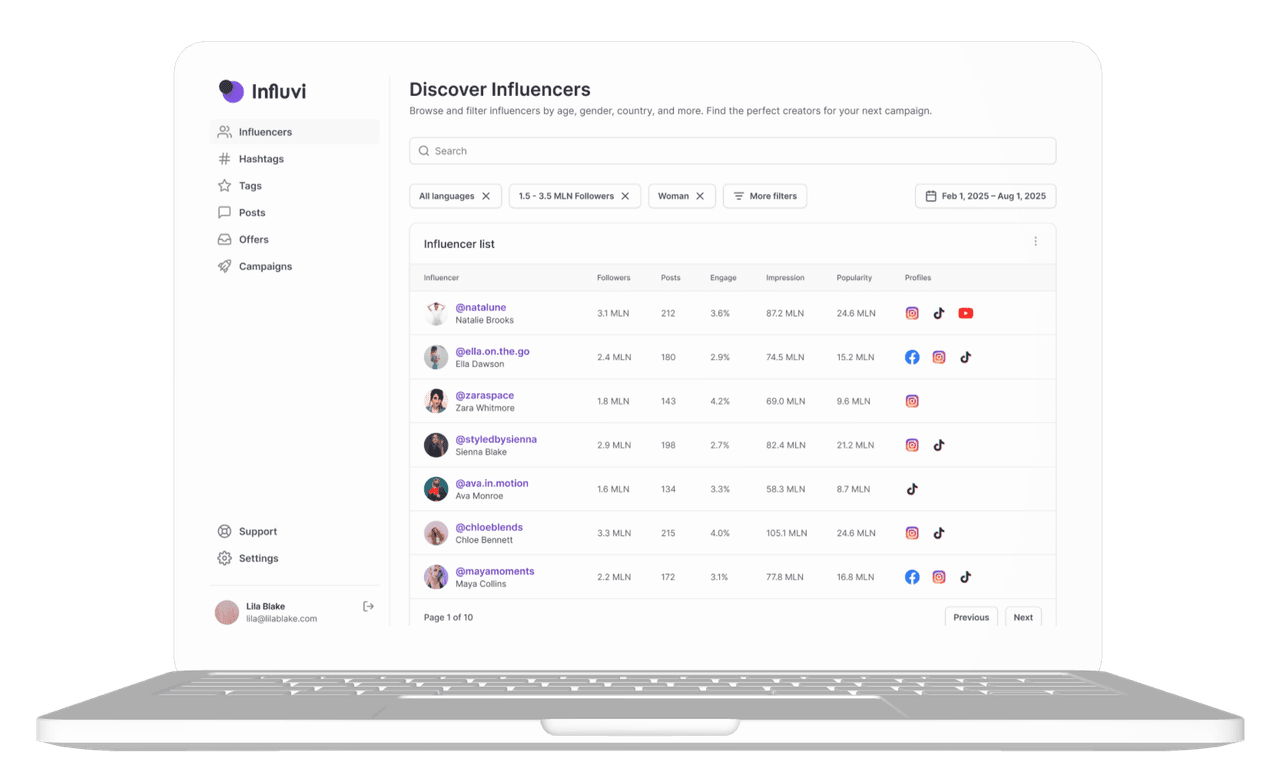Screen dimensions: 1280x784
Task: Click Ella Dawson's avatar thumbnail
Action: (x=436, y=357)
